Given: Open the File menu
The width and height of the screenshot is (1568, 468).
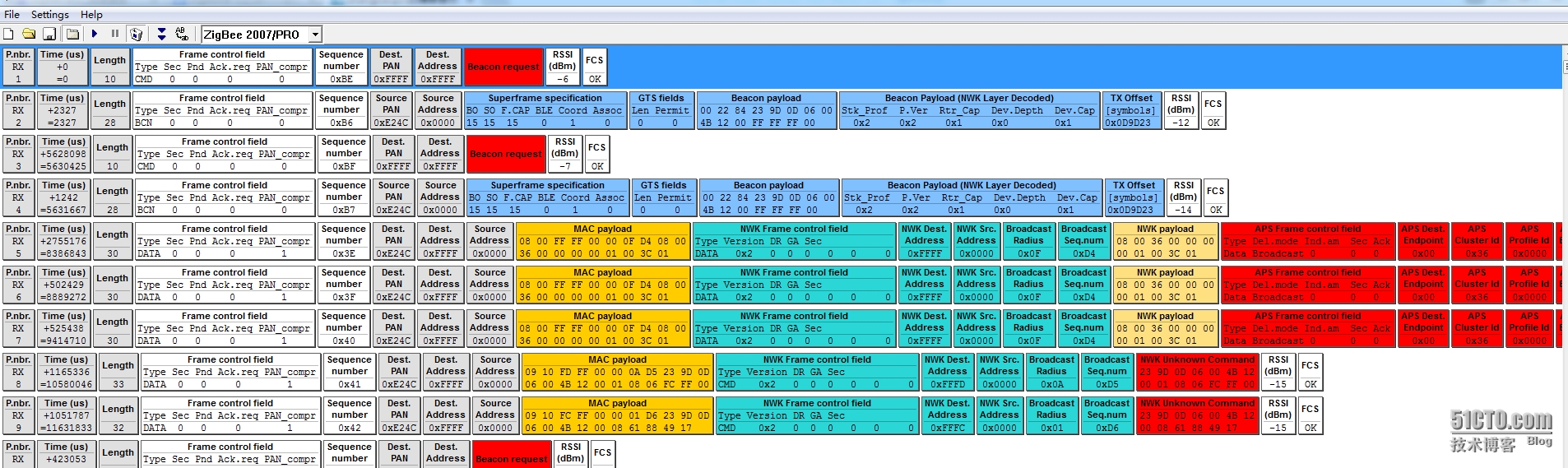Looking at the screenshot, I should (x=12, y=14).
